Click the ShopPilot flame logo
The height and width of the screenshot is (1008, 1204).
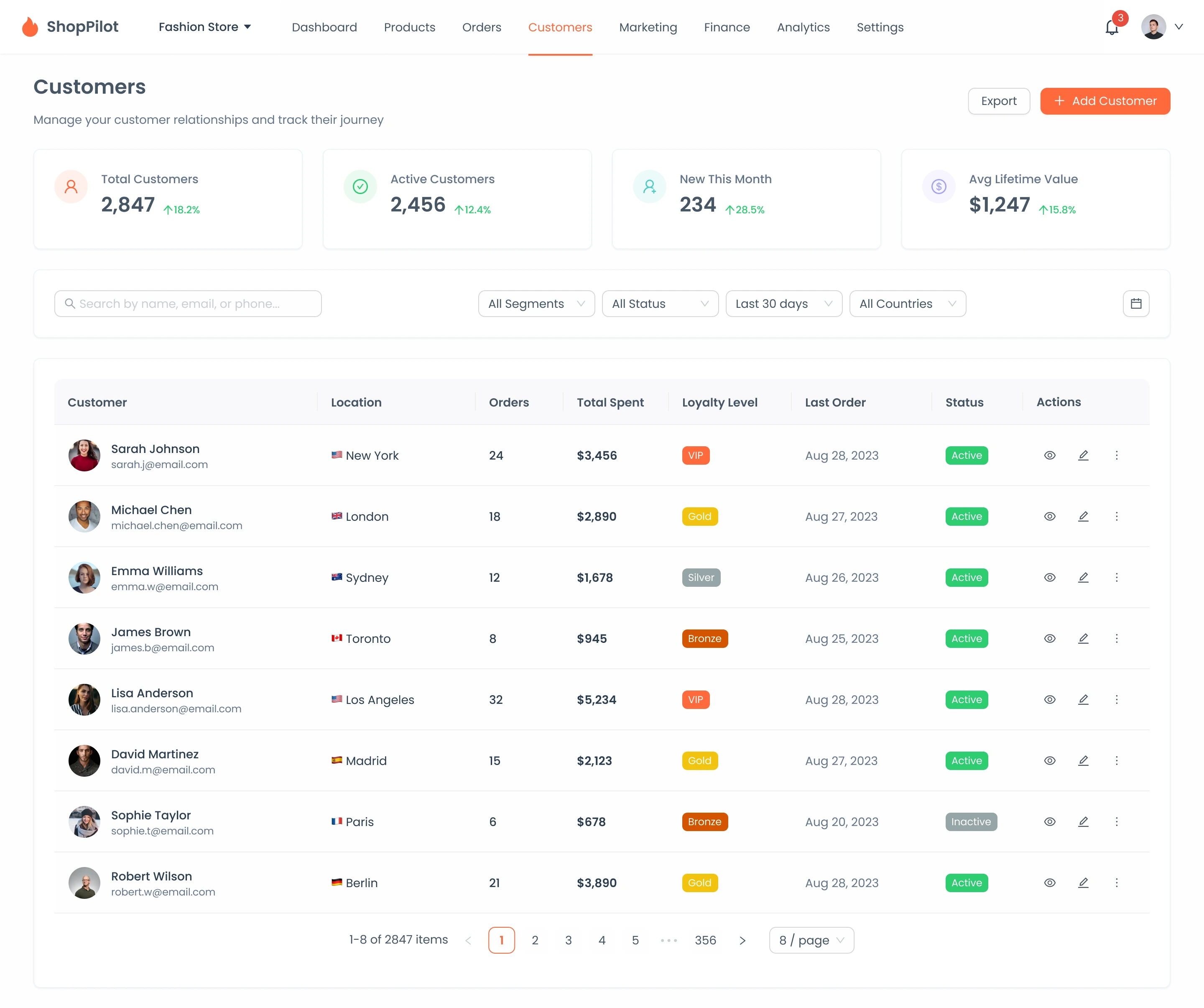point(30,27)
